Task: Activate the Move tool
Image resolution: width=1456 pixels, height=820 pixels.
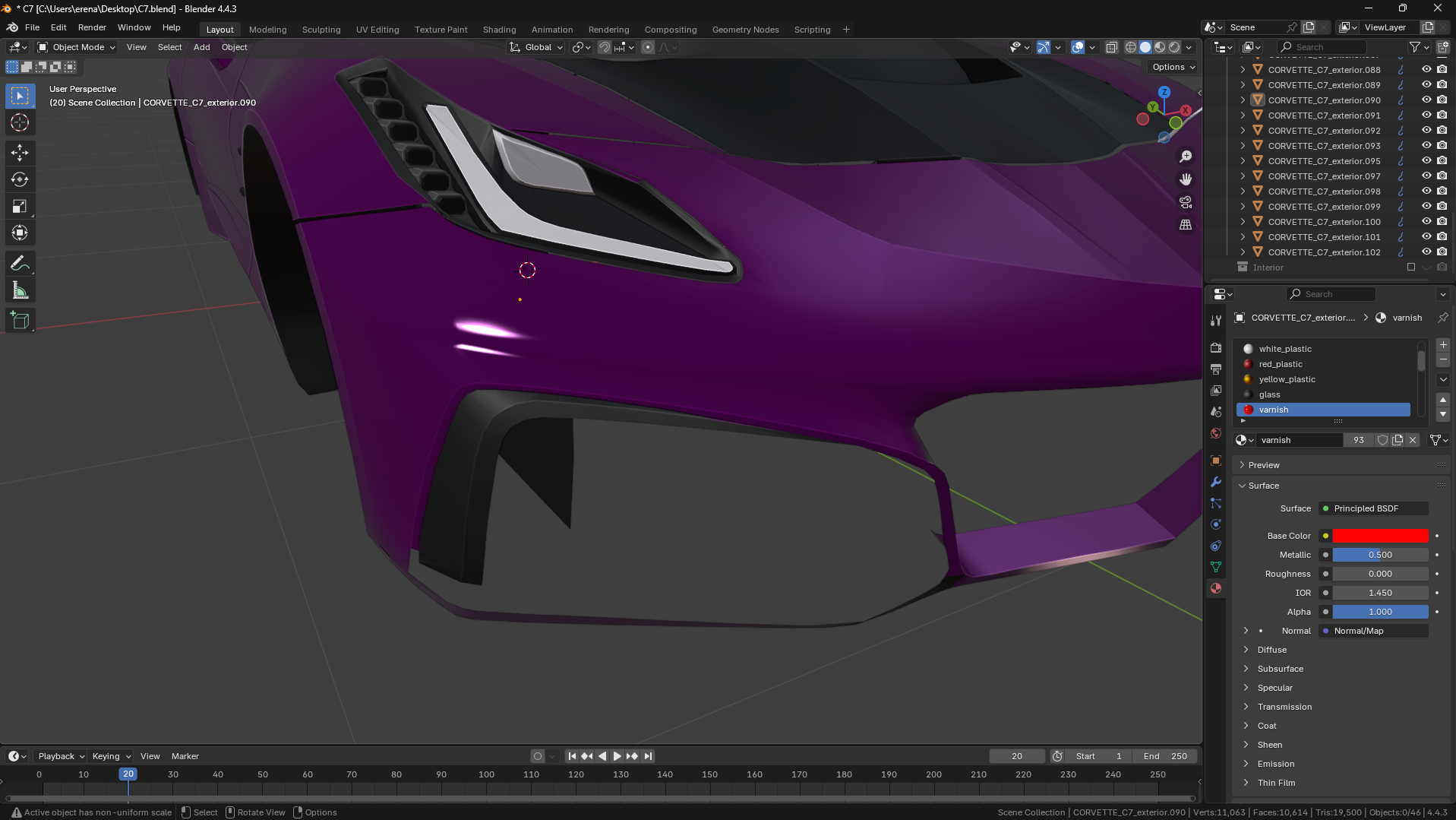Action: [20, 153]
